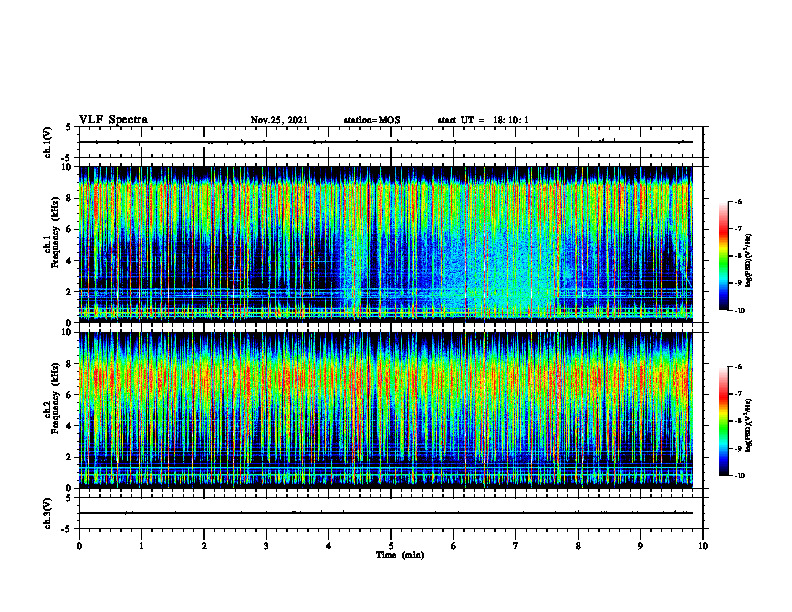Viewport: 792px width, 612px height.
Task: Click time axis tick label "6"
Action: pos(454,546)
